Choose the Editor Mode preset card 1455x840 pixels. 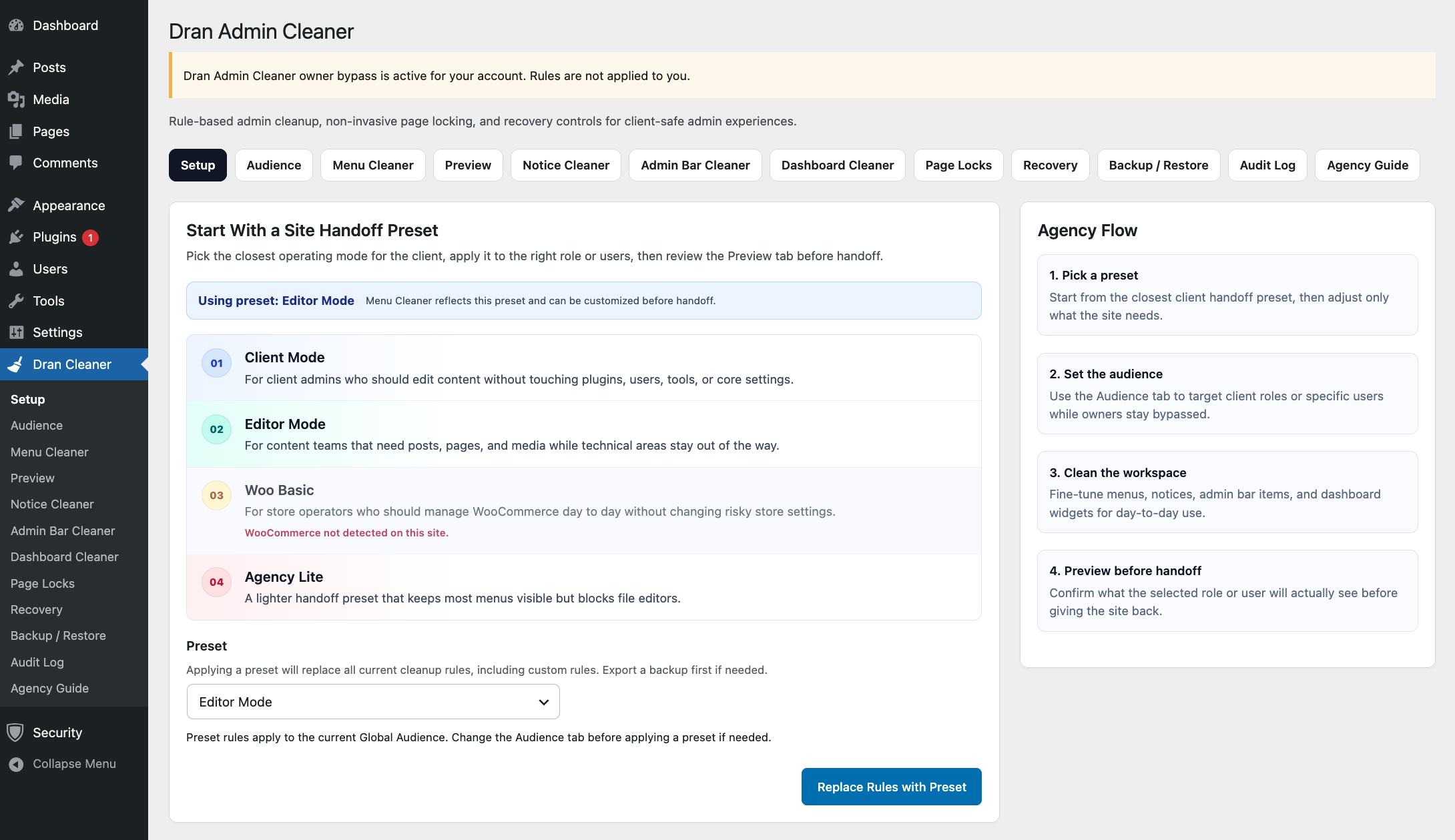coord(584,434)
